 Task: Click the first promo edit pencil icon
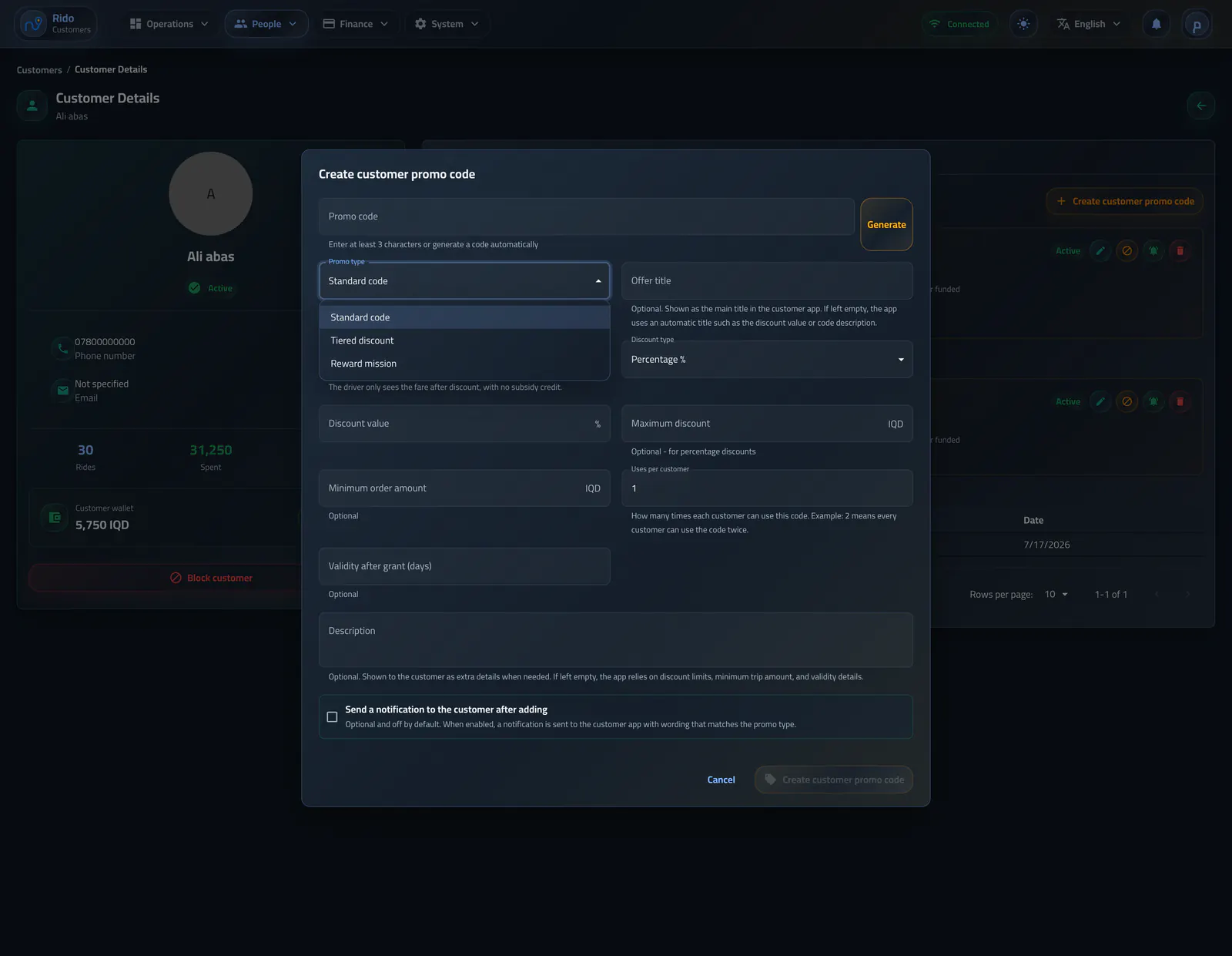click(1100, 250)
